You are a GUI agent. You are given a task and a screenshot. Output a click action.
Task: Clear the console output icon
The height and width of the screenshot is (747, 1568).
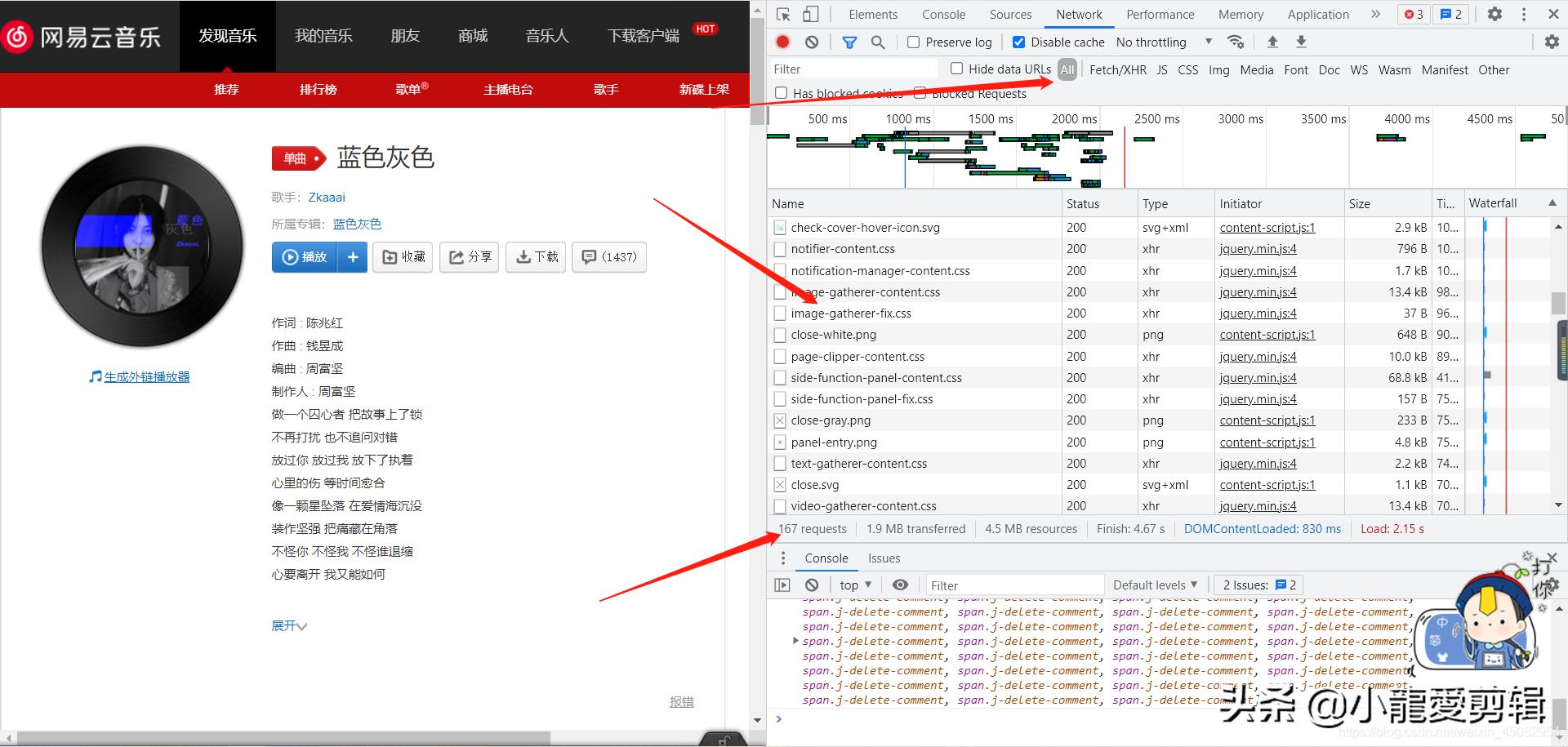tap(812, 585)
